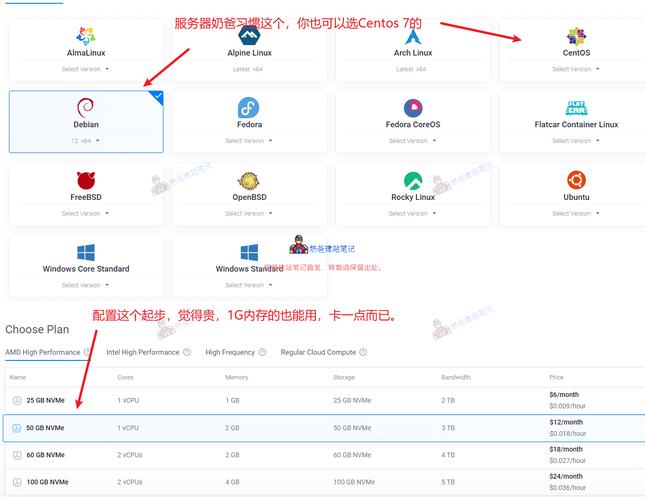645x500 pixels.
Task: Click the 4 GB memory cell
Action: (232, 482)
